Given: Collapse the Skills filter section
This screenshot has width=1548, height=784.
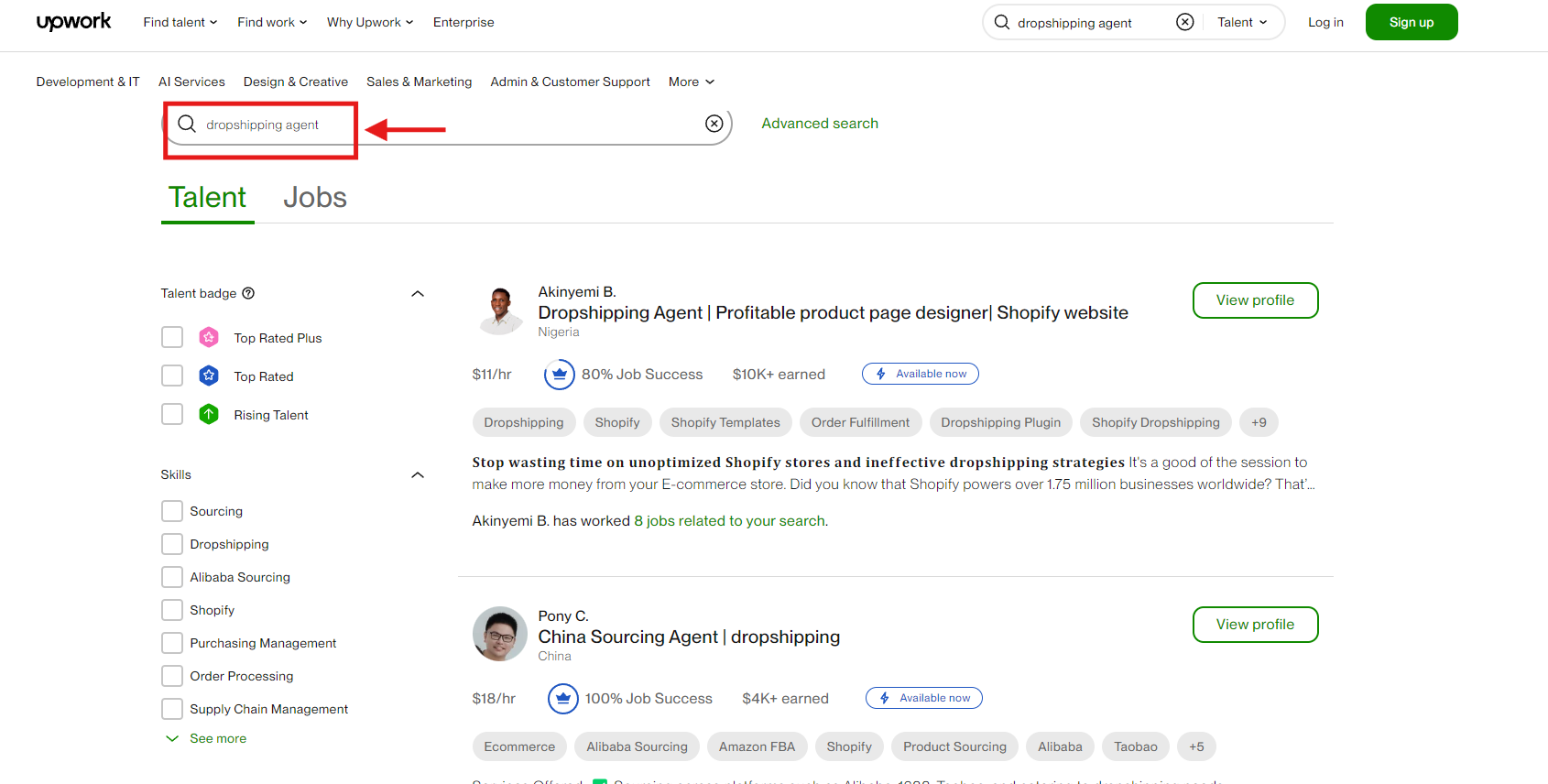Looking at the screenshot, I should coord(418,474).
